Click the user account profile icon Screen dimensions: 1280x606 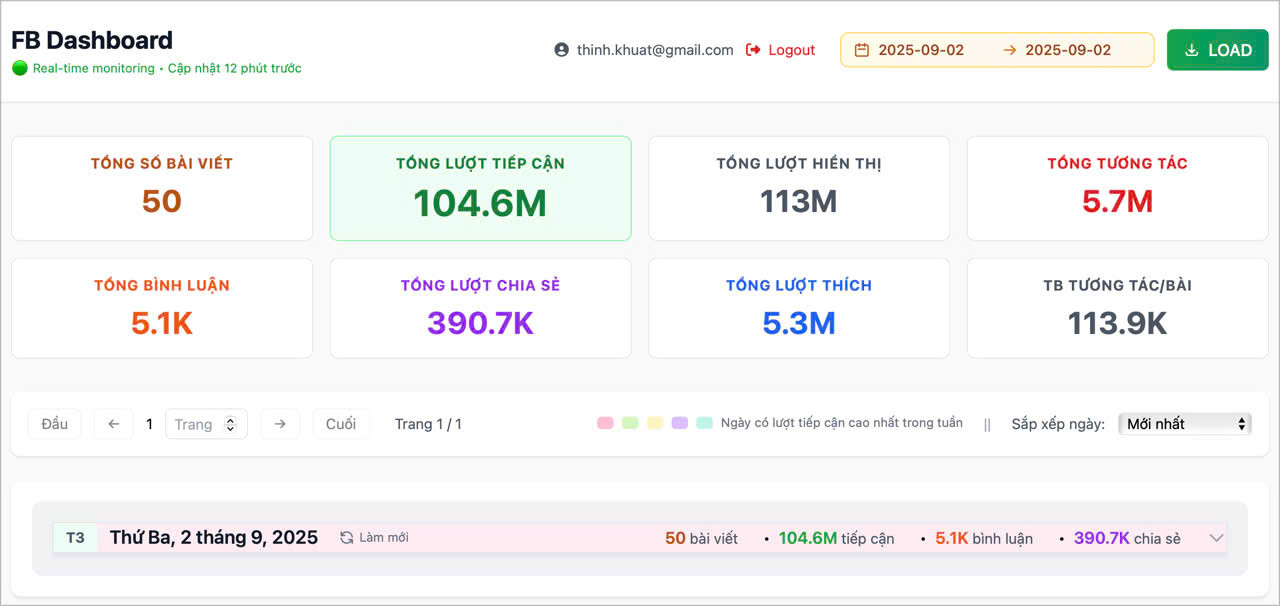click(561, 50)
